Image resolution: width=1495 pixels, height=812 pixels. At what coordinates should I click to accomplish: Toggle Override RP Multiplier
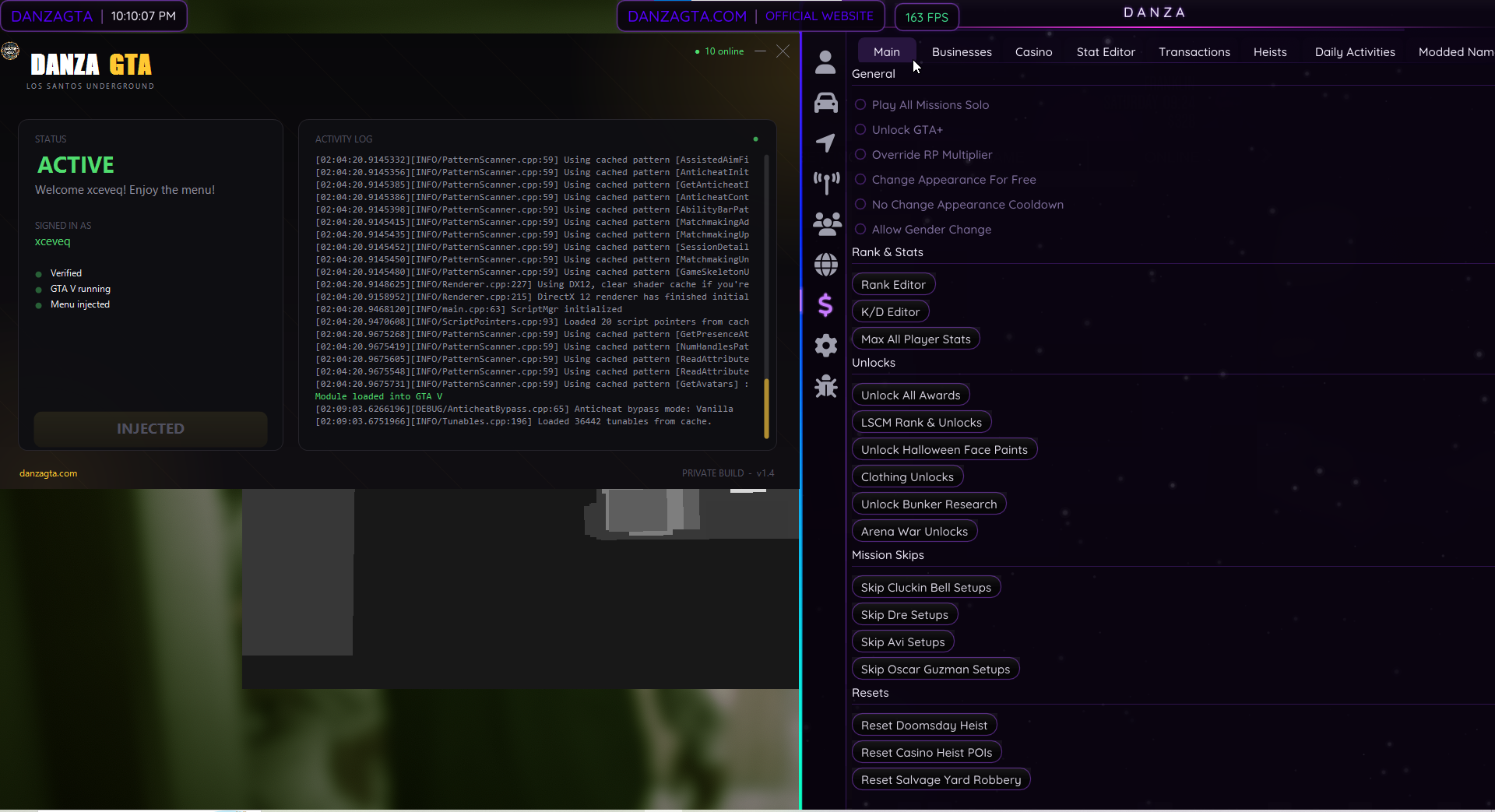coord(923,155)
